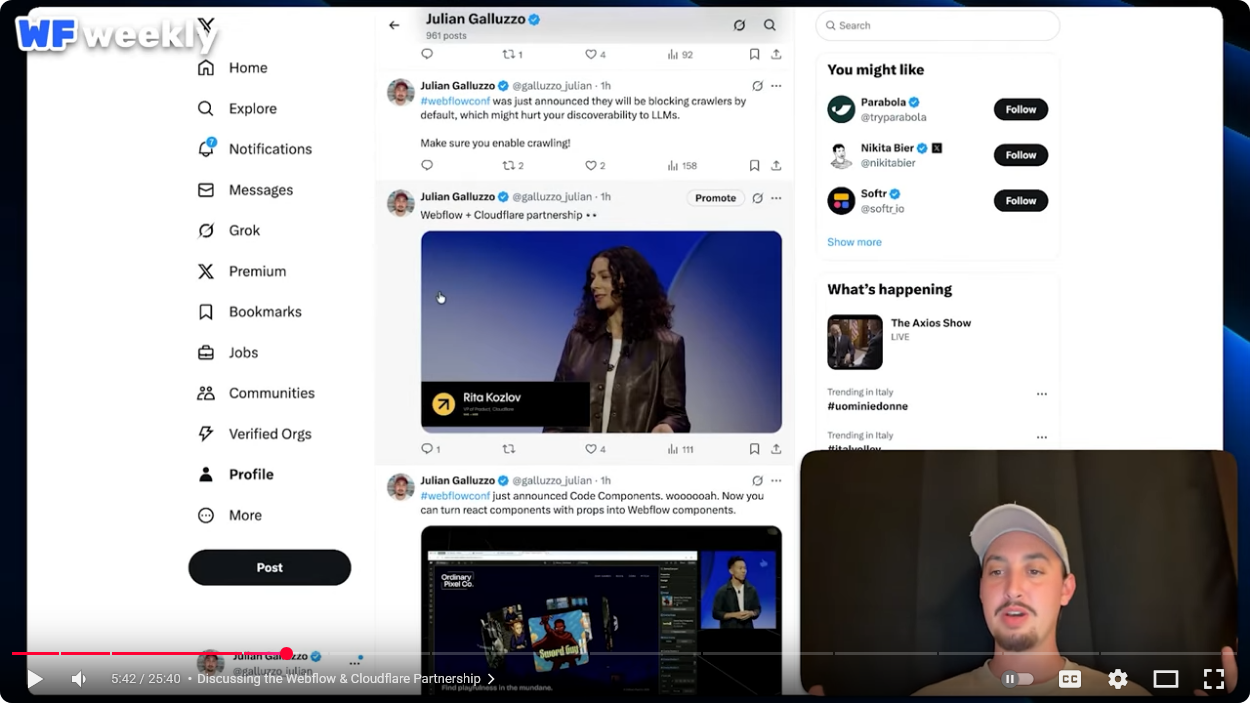
Task: View analytics showing 158 views
Action: 682,165
